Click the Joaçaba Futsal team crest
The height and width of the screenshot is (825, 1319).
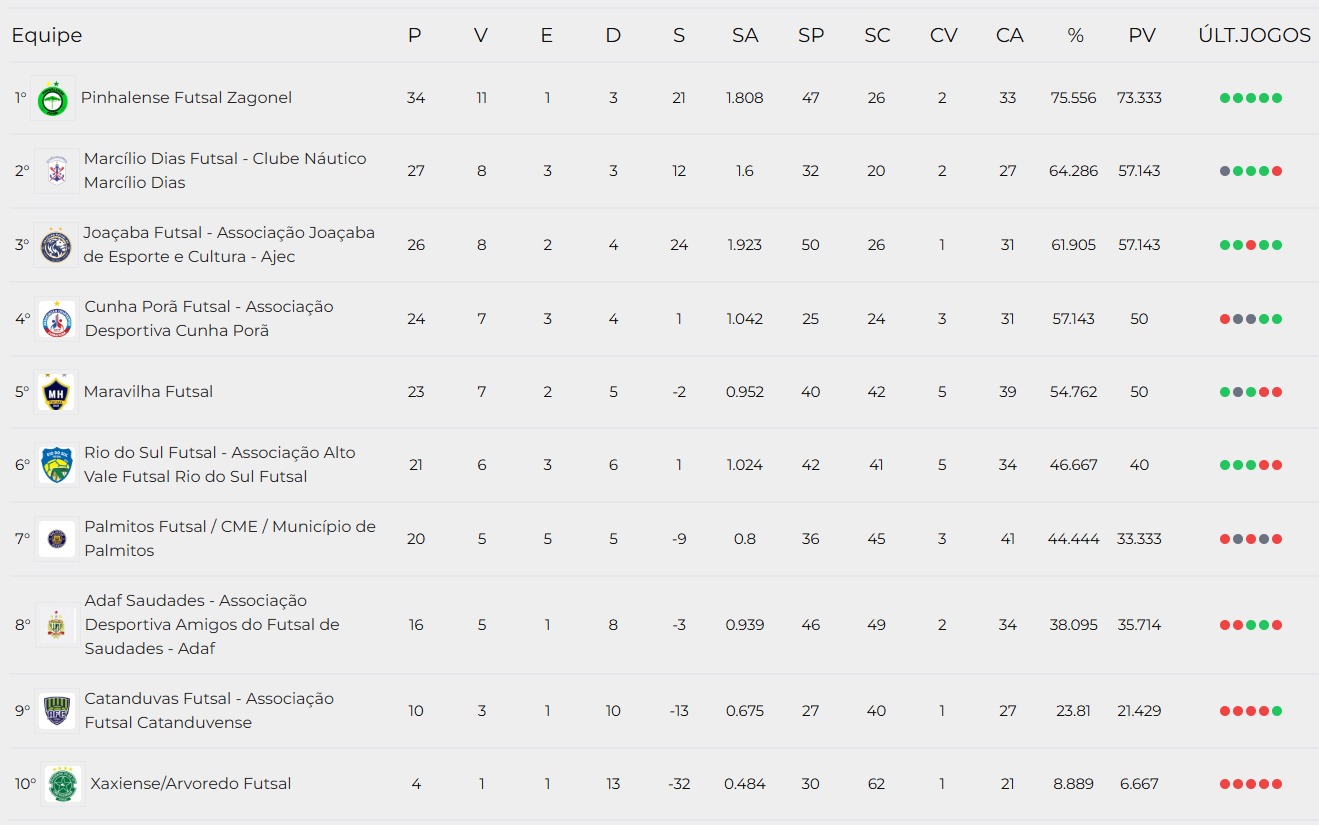[56, 245]
